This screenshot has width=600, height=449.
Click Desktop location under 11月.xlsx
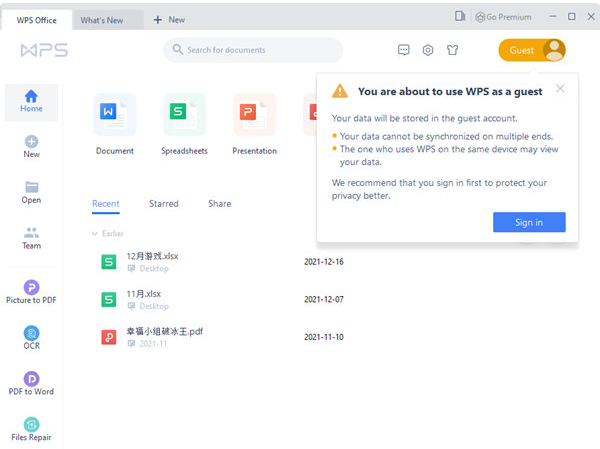(x=154, y=306)
